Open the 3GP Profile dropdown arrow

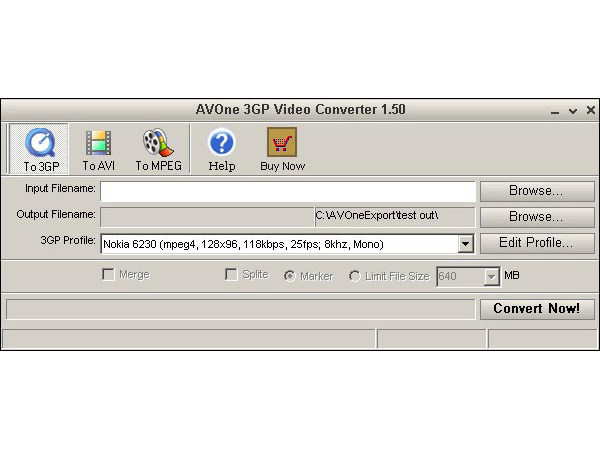coord(465,244)
